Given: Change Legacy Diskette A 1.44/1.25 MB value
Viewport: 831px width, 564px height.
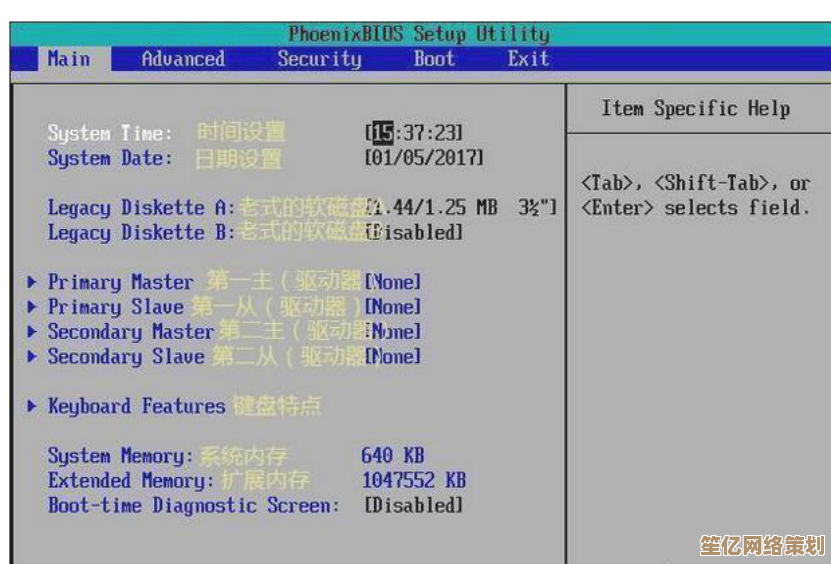Looking at the screenshot, I should point(462,207).
